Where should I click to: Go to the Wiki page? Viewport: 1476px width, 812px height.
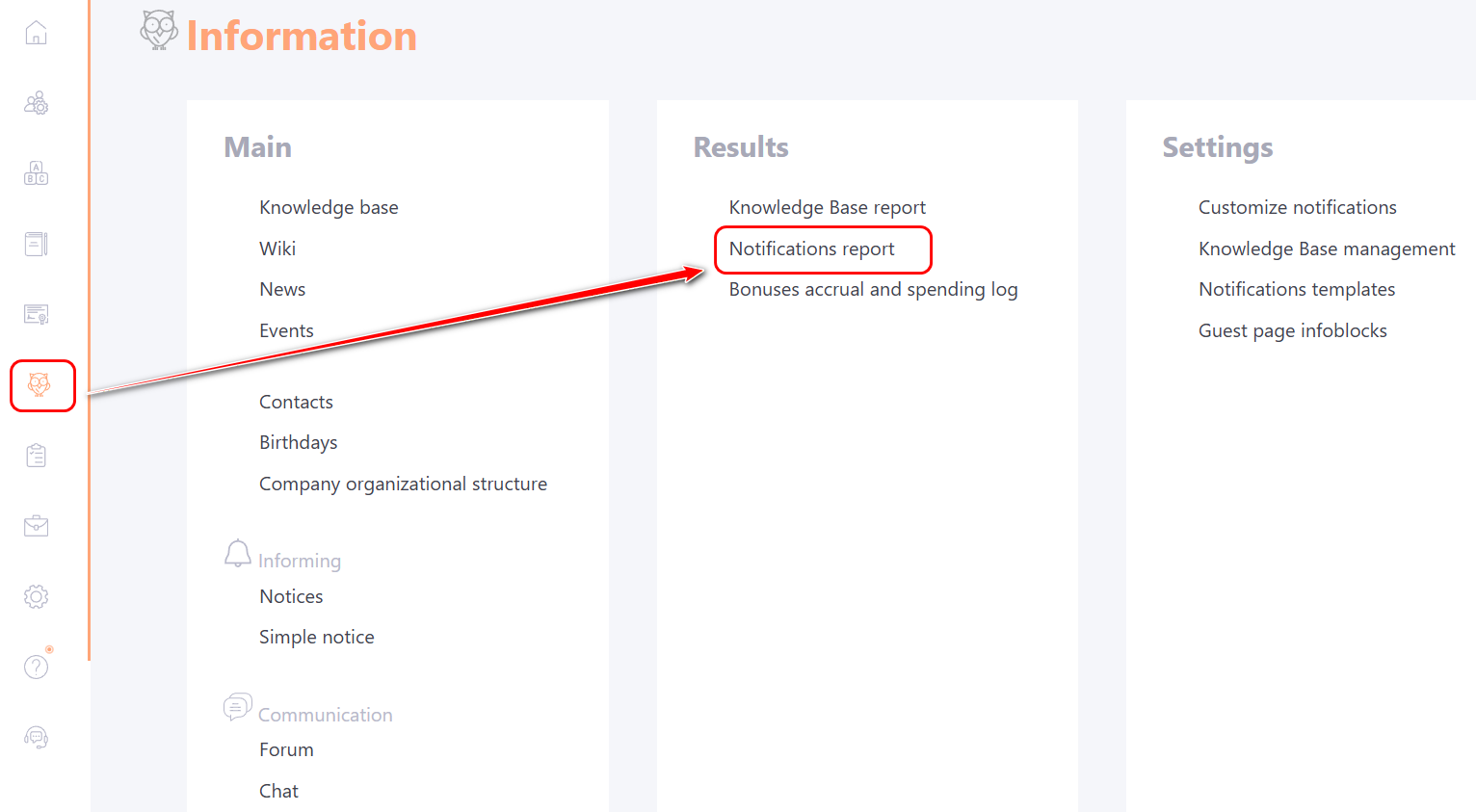pyautogui.click(x=277, y=249)
